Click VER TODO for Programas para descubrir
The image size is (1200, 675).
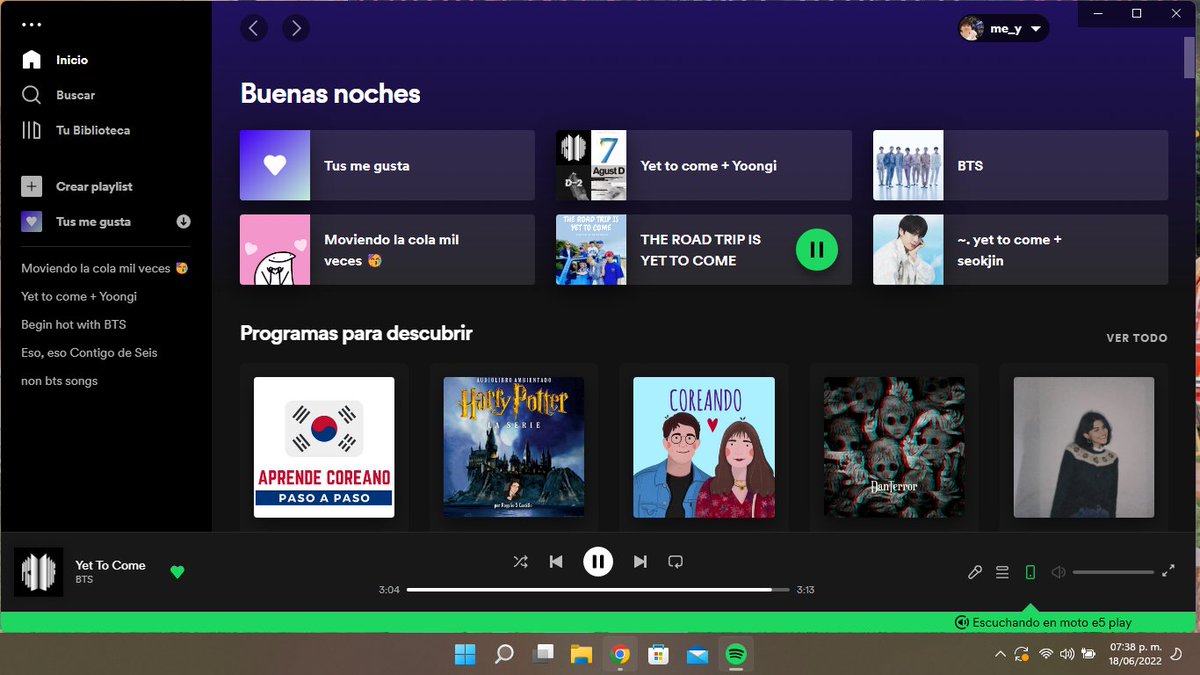pyautogui.click(x=1137, y=338)
